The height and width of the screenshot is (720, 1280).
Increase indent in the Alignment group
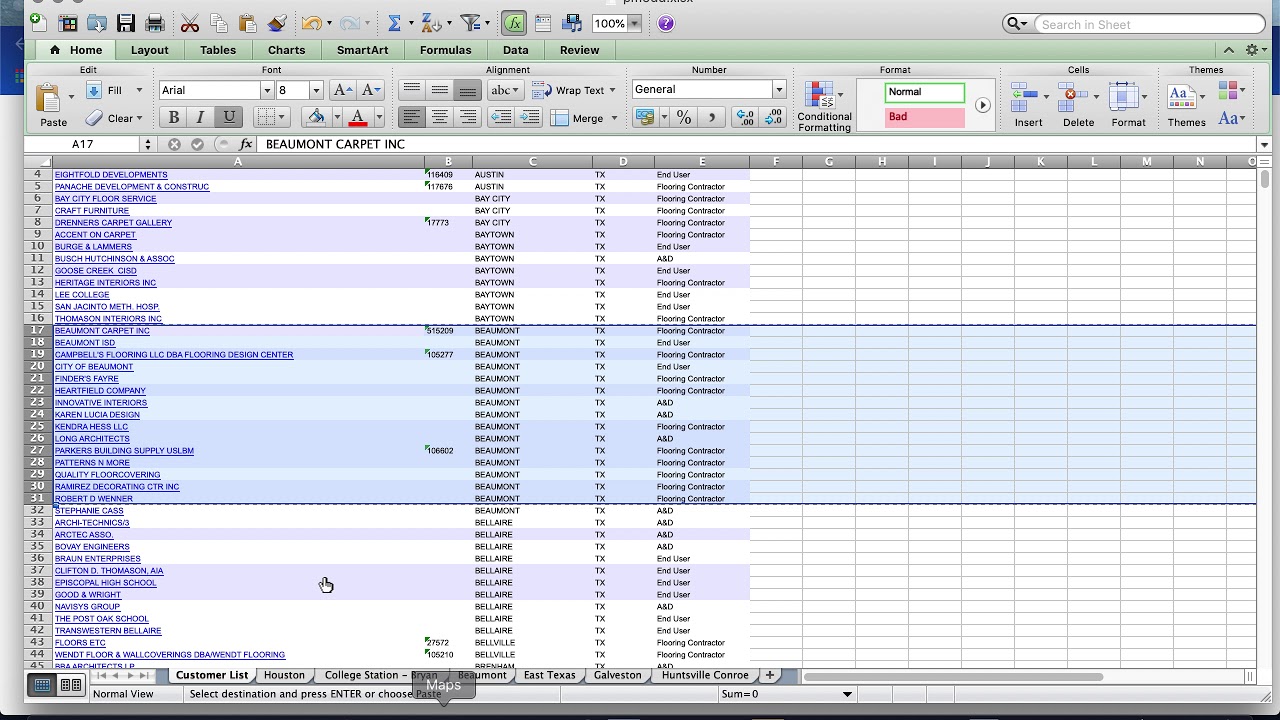click(x=529, y=117)
